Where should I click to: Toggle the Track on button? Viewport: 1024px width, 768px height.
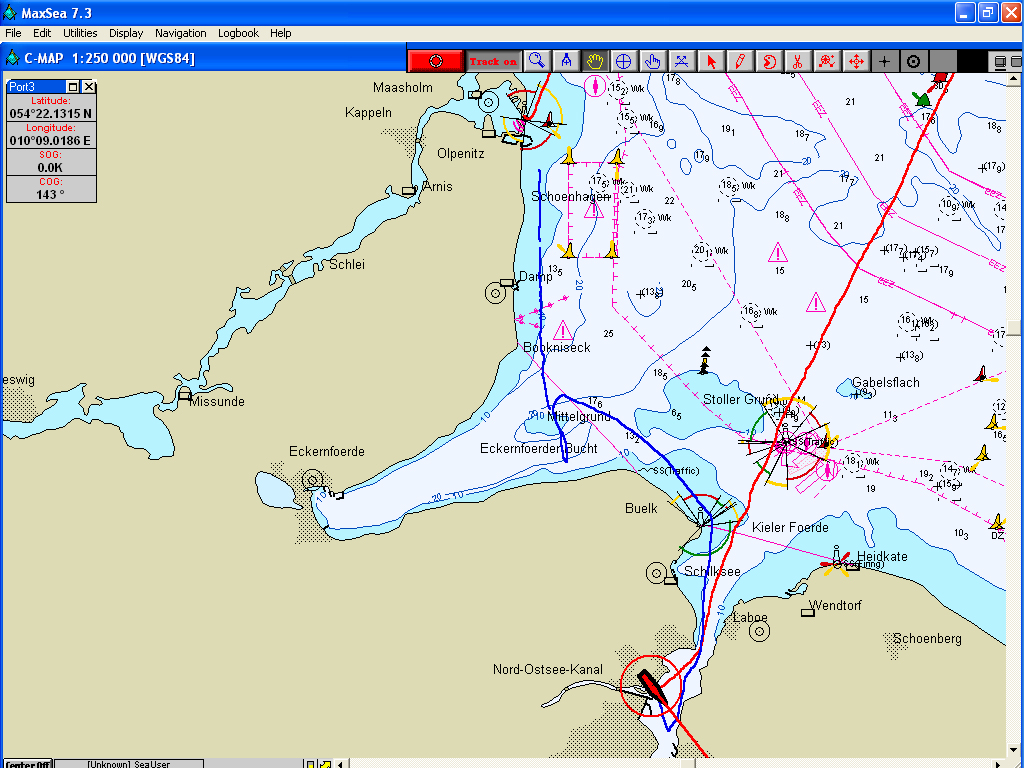tap(493, 61)
